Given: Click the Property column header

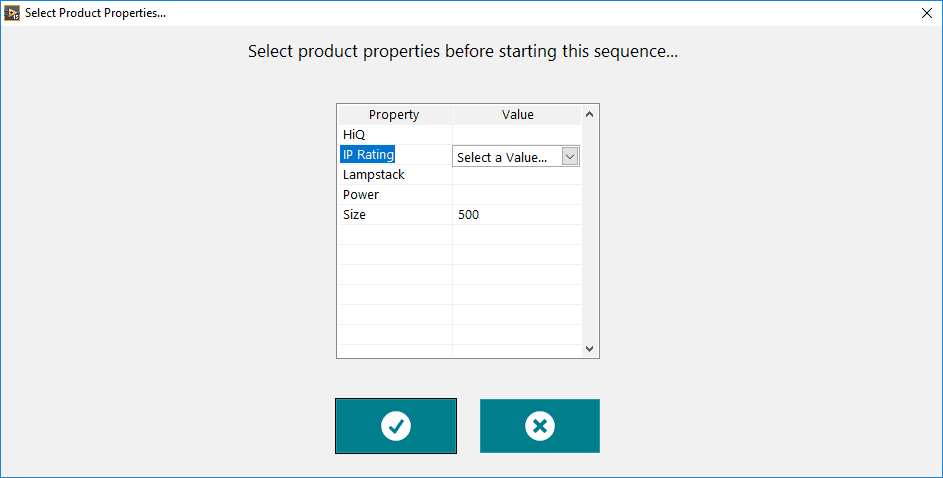Looking at the screenshot, I should (395, 115).
